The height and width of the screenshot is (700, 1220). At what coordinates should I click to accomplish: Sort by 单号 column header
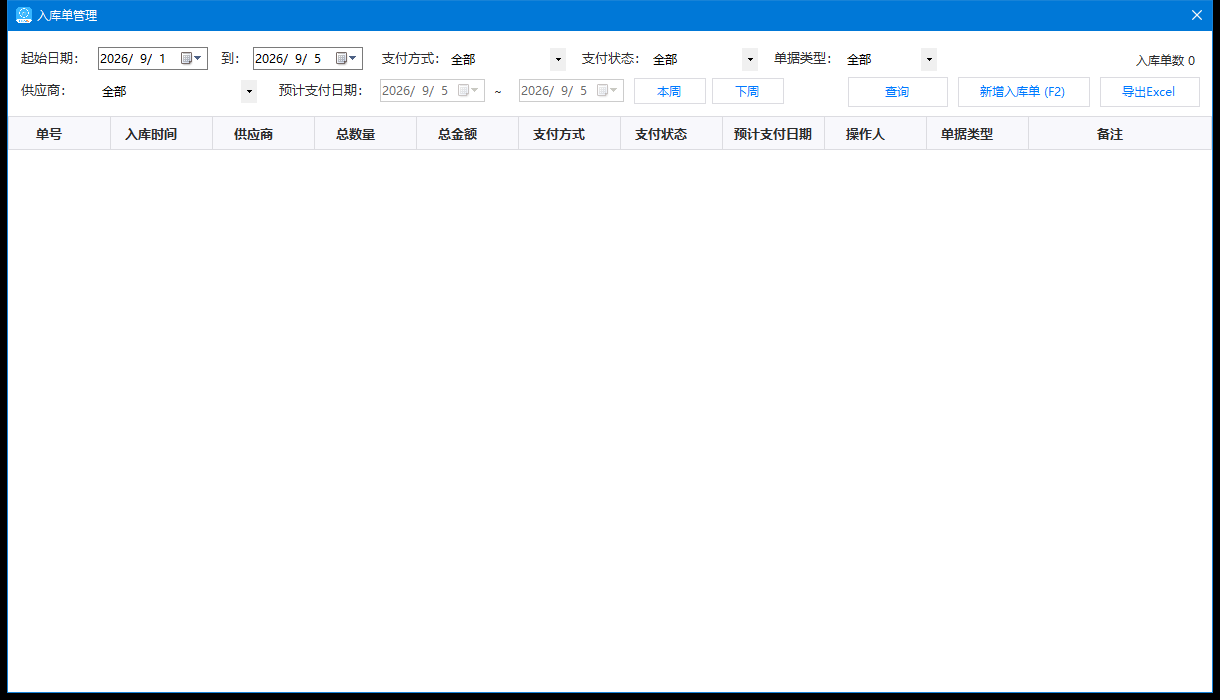pyautogui.click(x=59, y=133)
